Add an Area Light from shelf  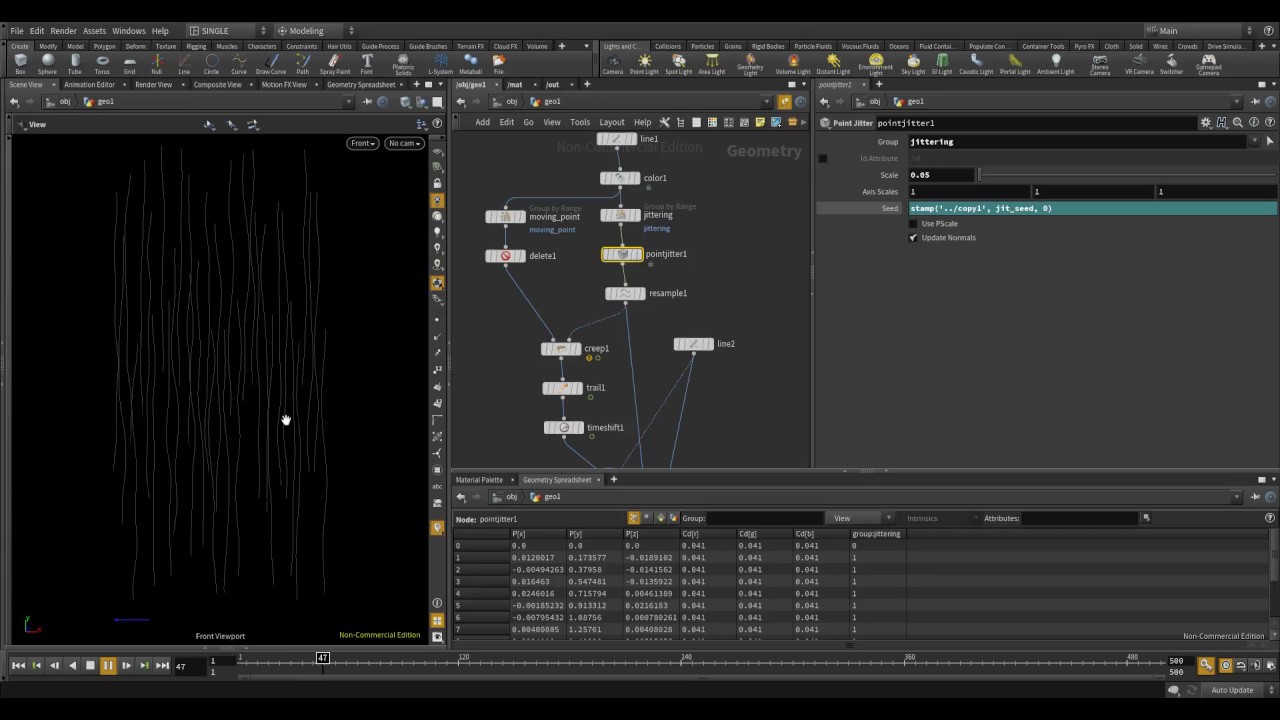[x=711, y=64]
